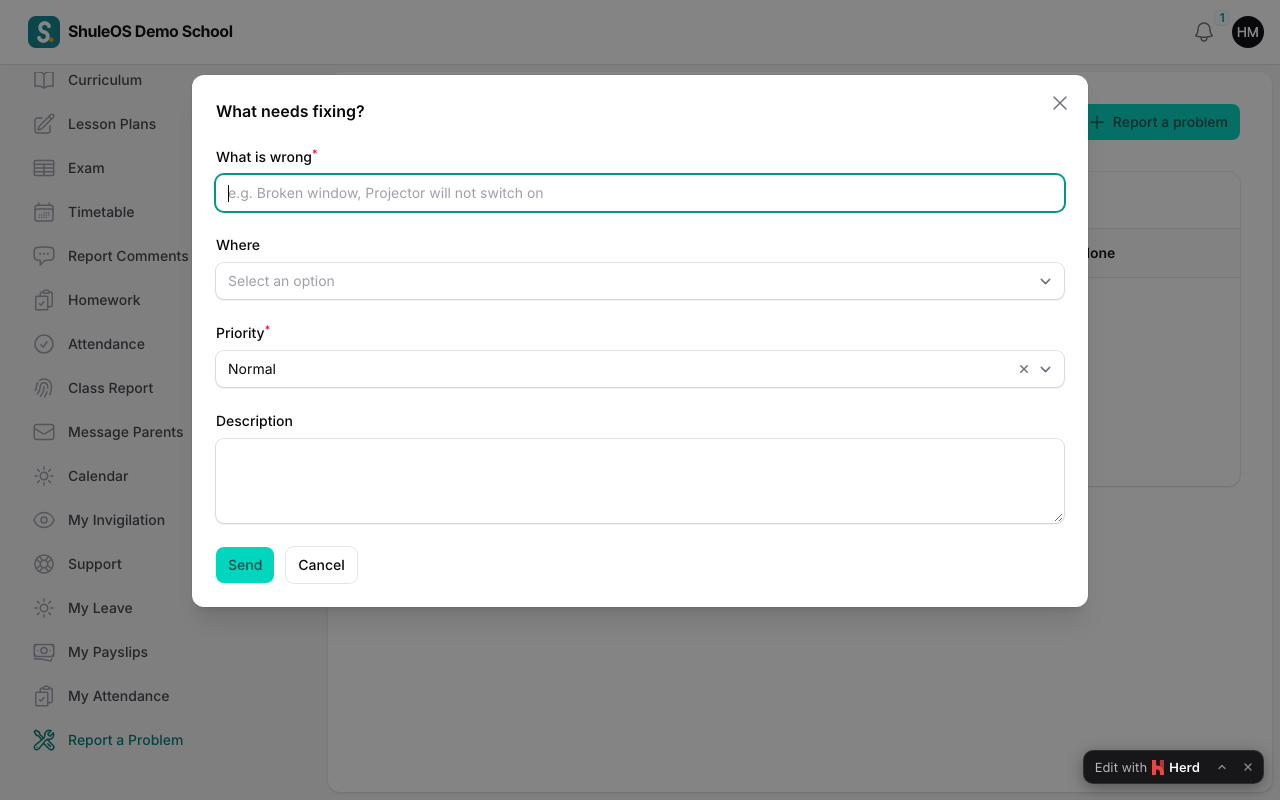This screenshot has width=1280, height=800.
Task: Click the Exam table icon
Action: coord(44,168)
